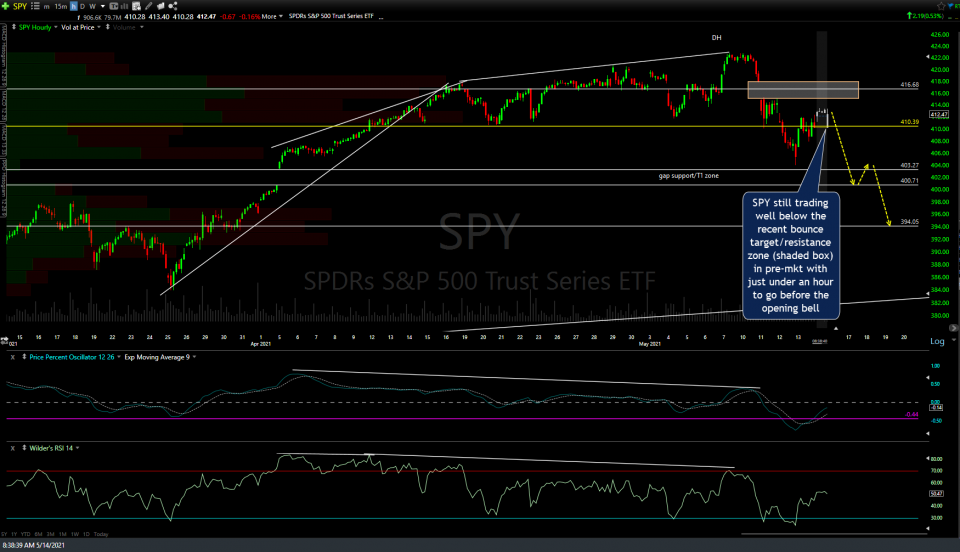This screenshot has height=552, width=960.
Task: Click the Price Percent Oscillator 12 26 label
Action: coord(72,357)
